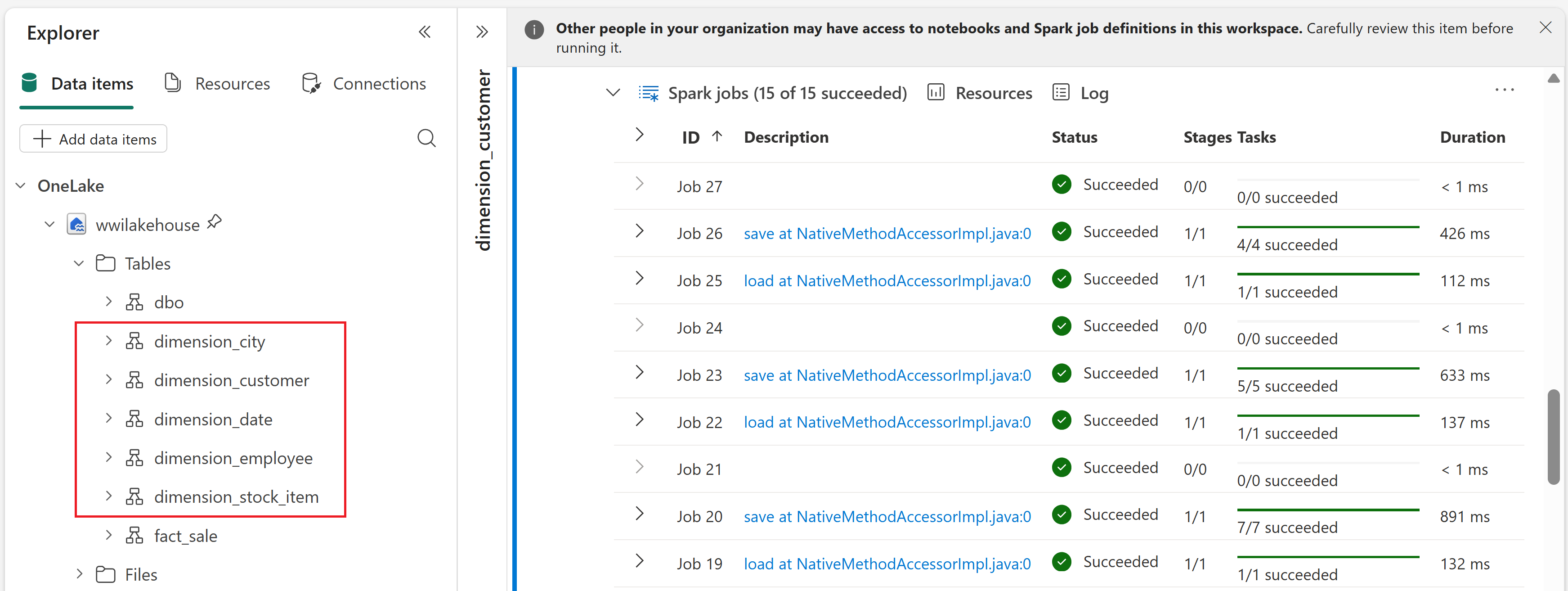Screen dimensions: 1568x591
Task: Collapse the OneLake tree node
Action: [21, 185]
